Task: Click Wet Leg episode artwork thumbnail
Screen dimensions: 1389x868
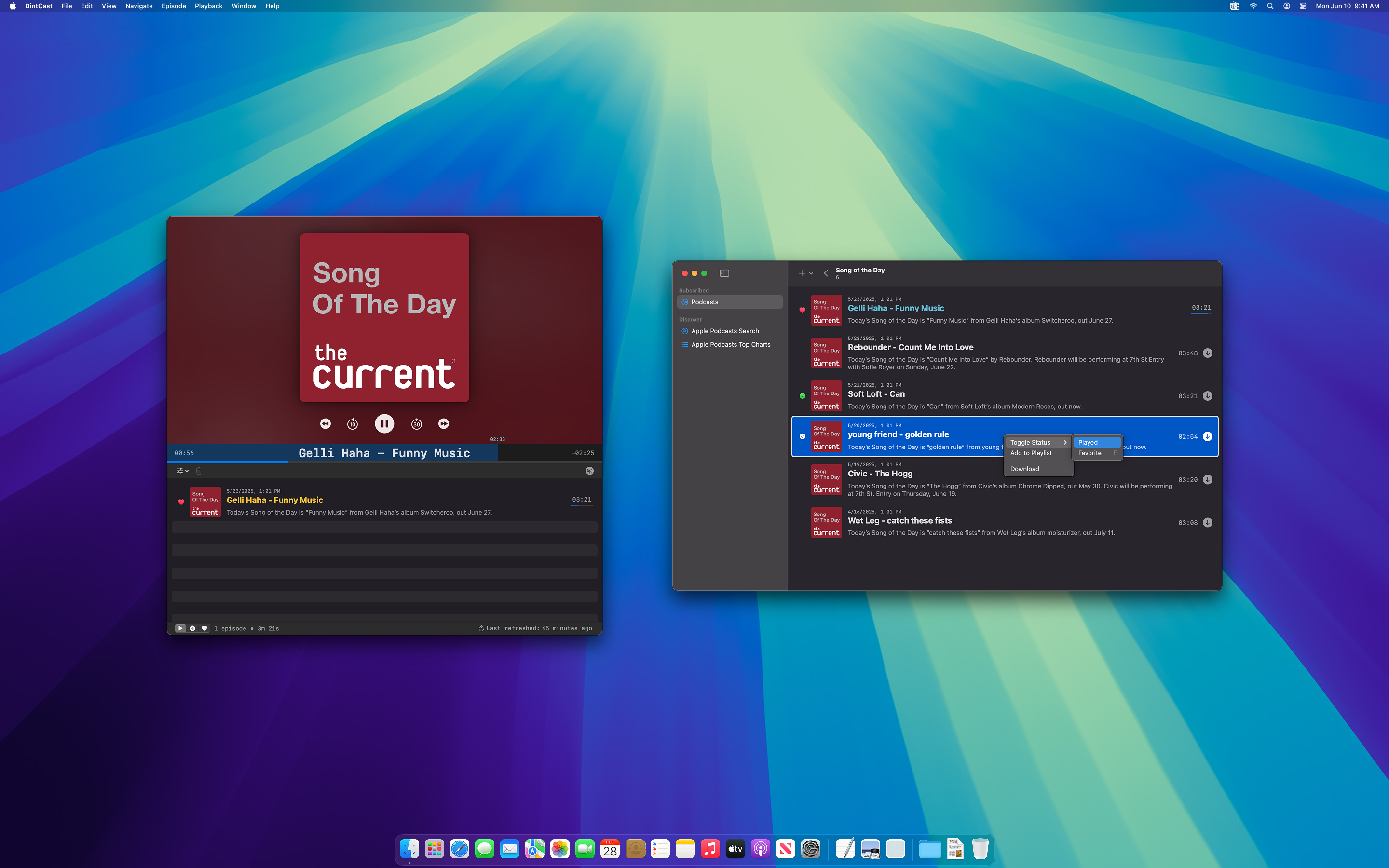Action: click(x=826, y=522)
